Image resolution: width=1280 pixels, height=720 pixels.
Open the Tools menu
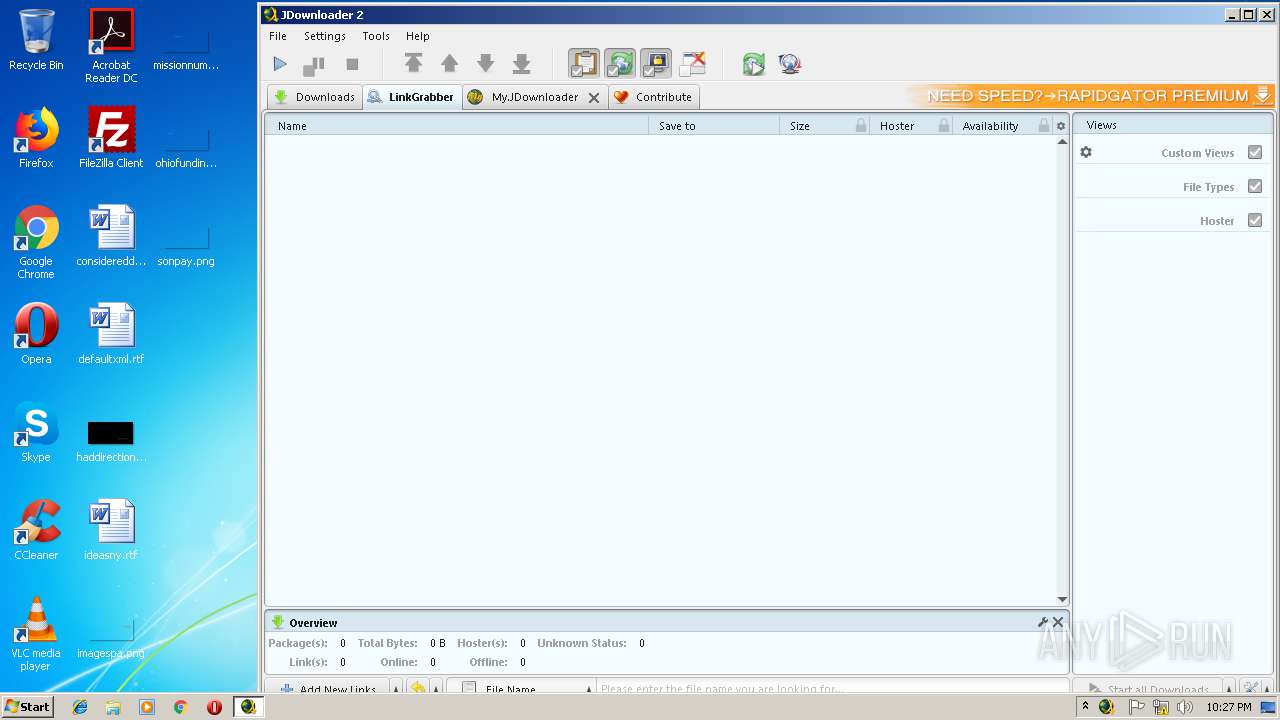click(x=376, y=36)
